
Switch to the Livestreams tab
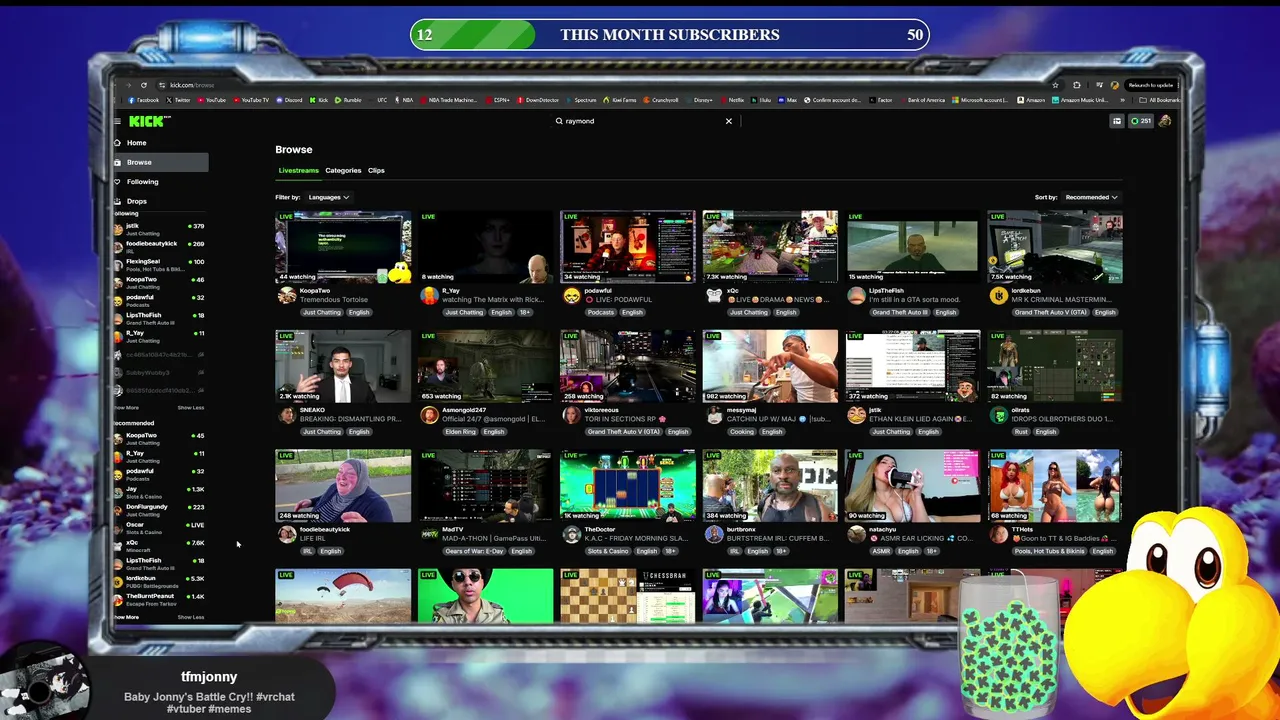coord(298,171)
